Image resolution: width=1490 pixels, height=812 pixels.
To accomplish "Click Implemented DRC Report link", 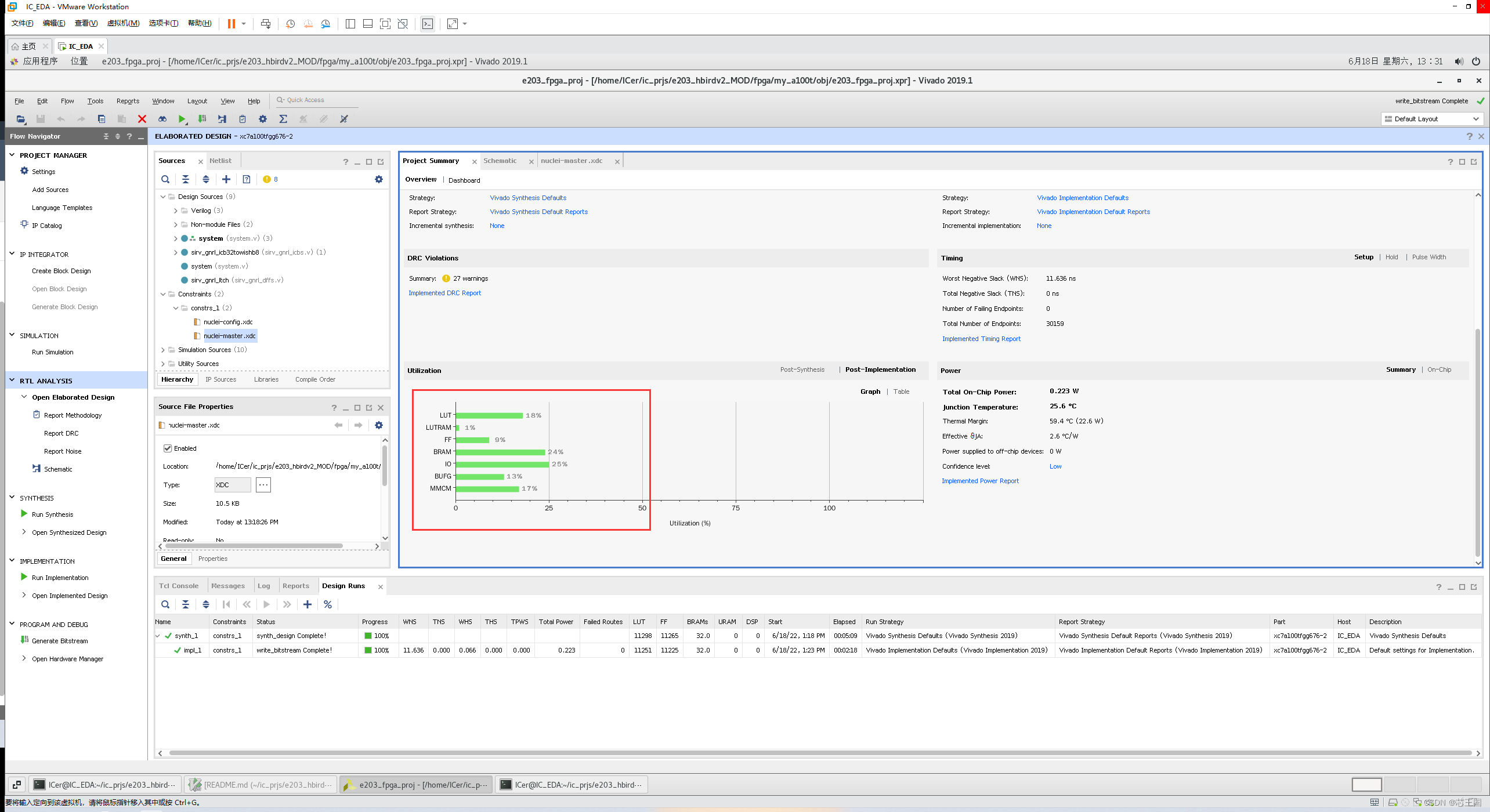I will 444,293.
